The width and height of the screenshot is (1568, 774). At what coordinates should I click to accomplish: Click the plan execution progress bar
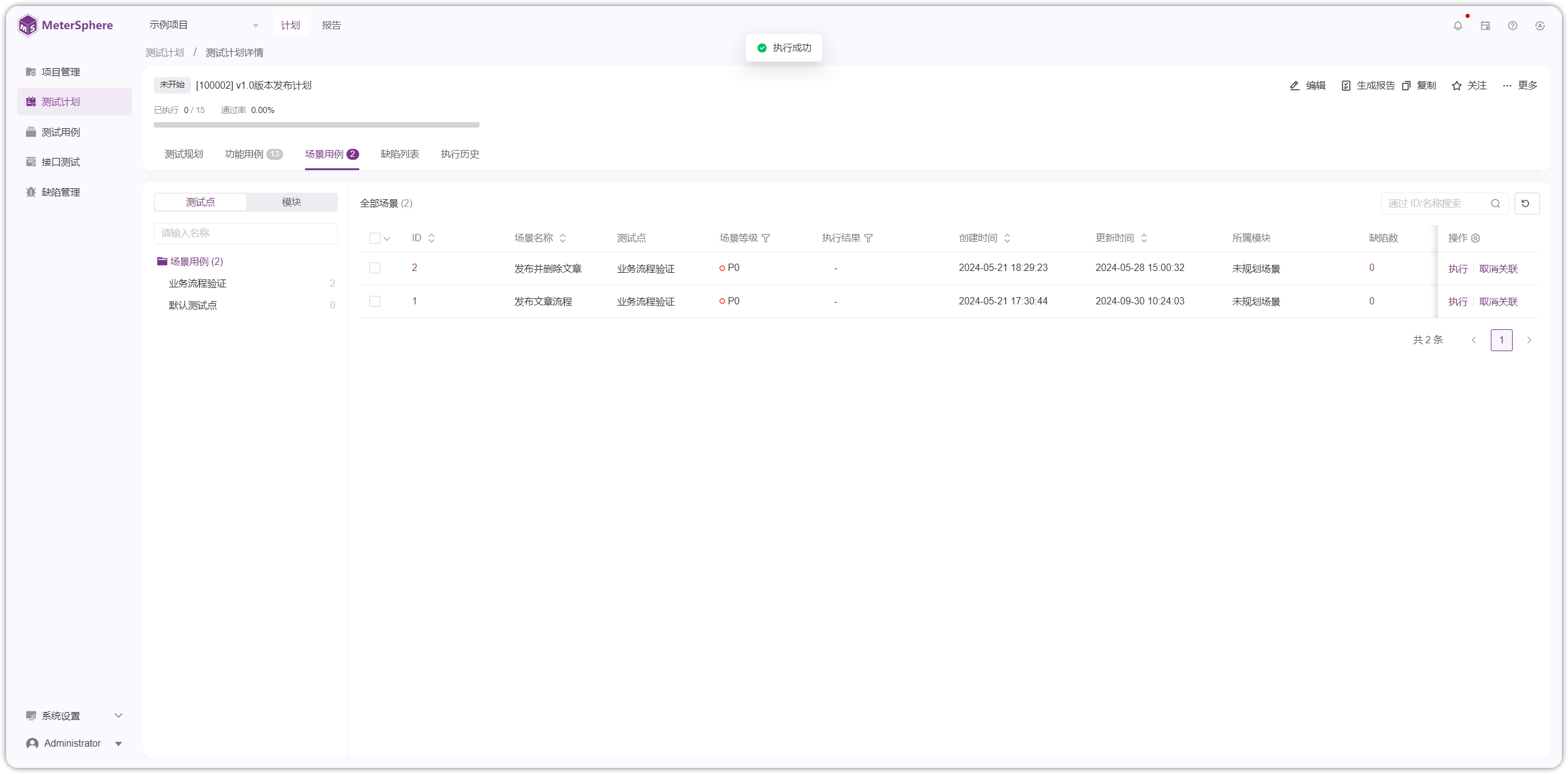click(x=317, y=125)
